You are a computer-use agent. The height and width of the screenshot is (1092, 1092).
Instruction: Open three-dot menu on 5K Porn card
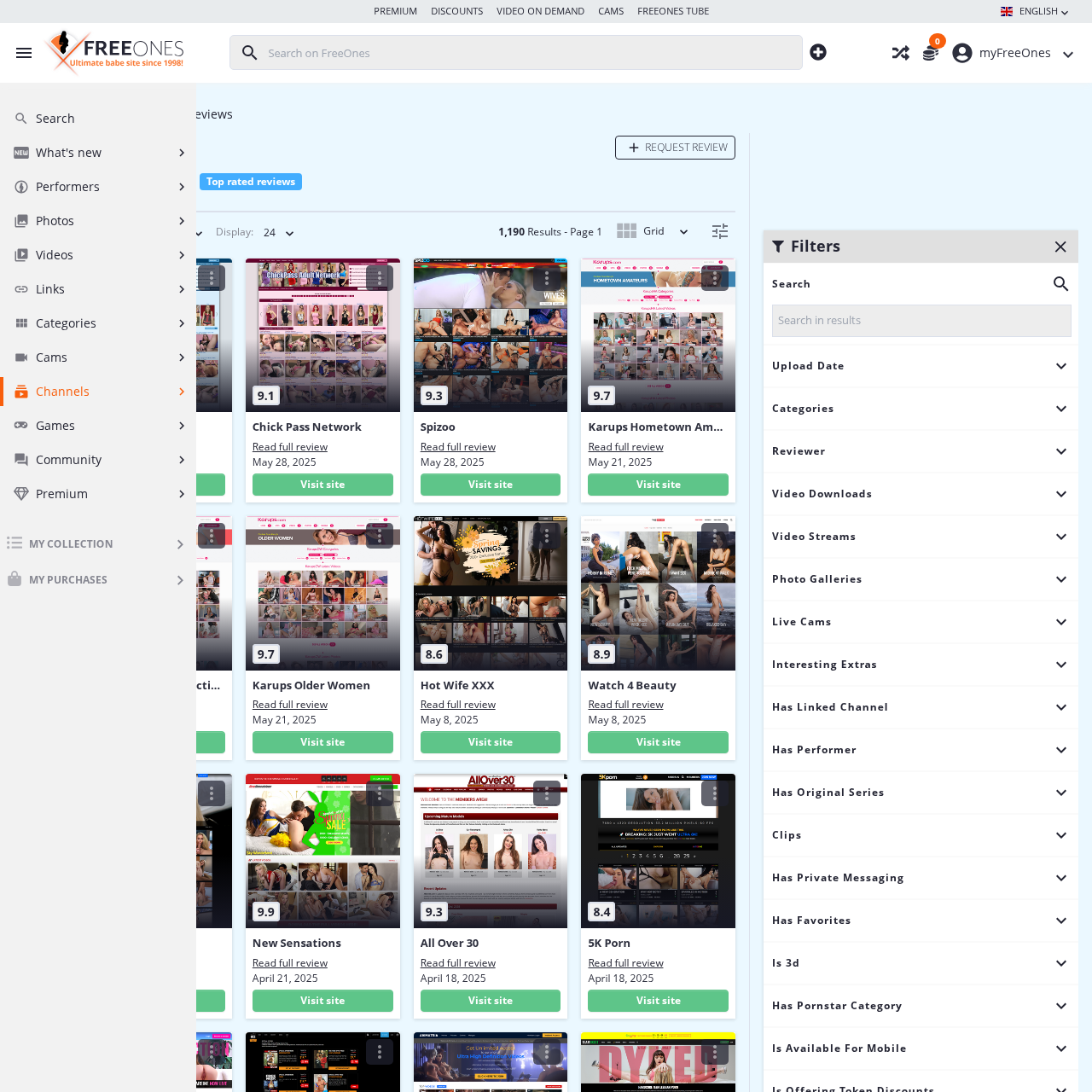[714, 793]
